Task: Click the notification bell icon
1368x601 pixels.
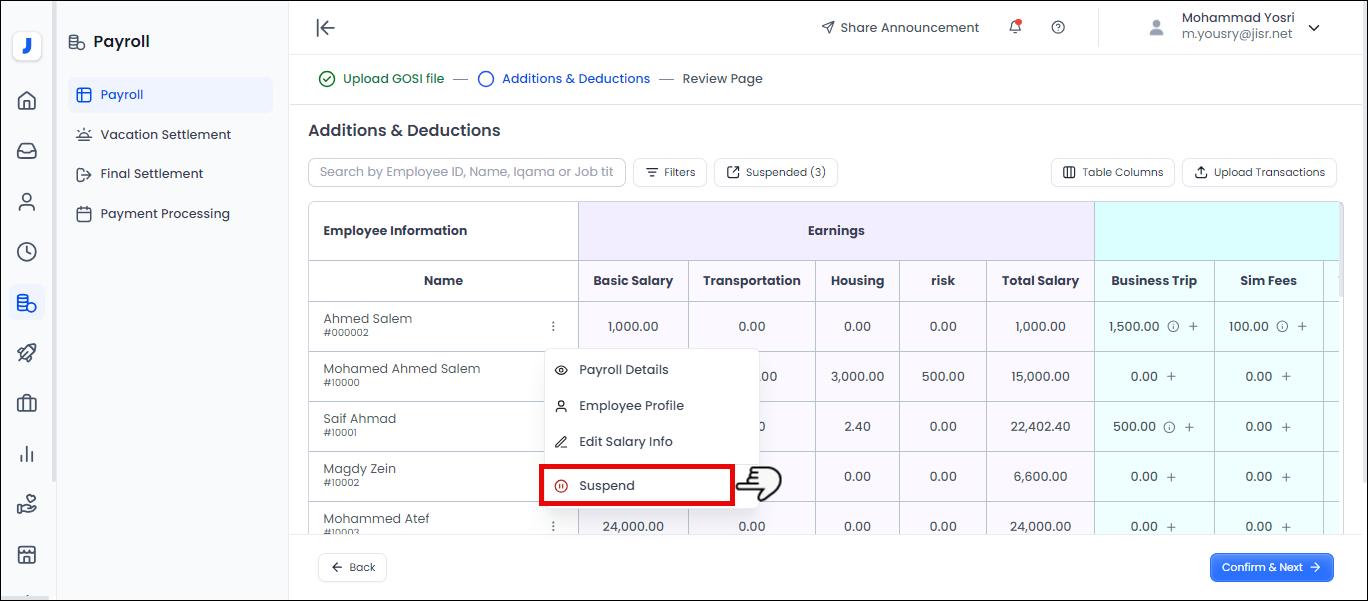Action: (x=1015, y=27)
